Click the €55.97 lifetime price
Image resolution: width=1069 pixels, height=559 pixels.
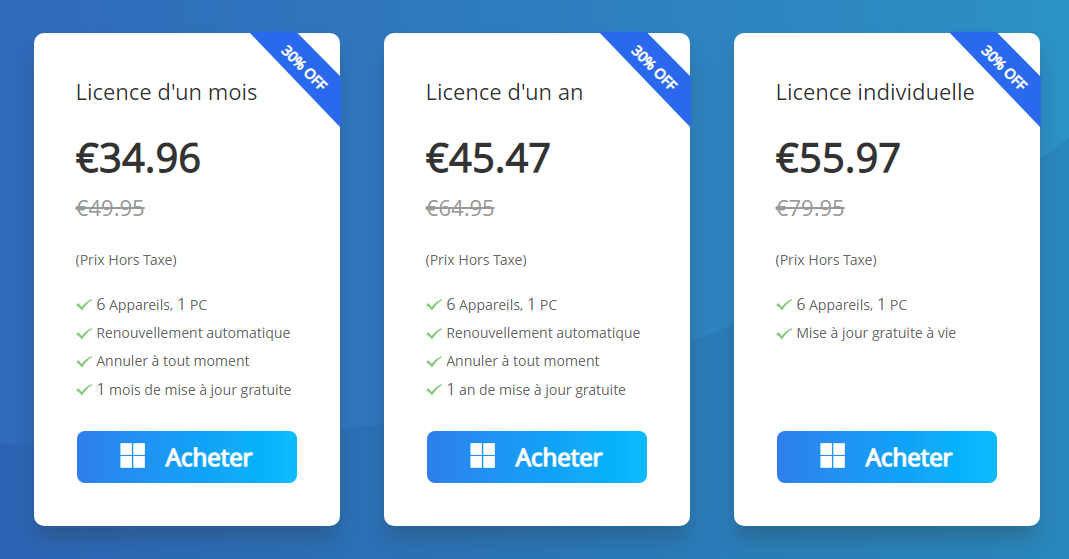click(838, 158)
